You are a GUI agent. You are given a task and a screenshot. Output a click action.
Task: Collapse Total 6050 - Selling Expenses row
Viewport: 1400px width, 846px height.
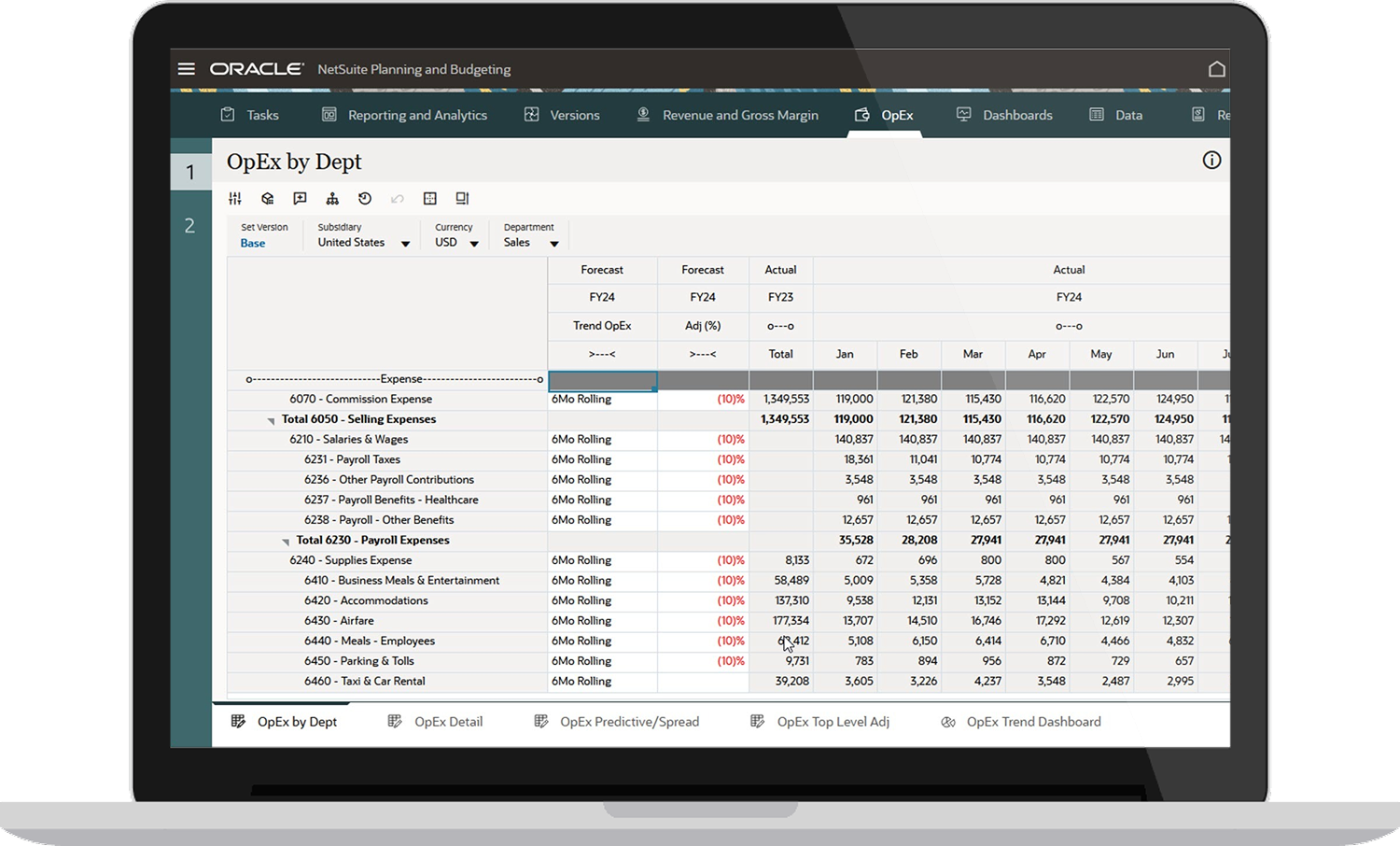click(x=272, y=421)
